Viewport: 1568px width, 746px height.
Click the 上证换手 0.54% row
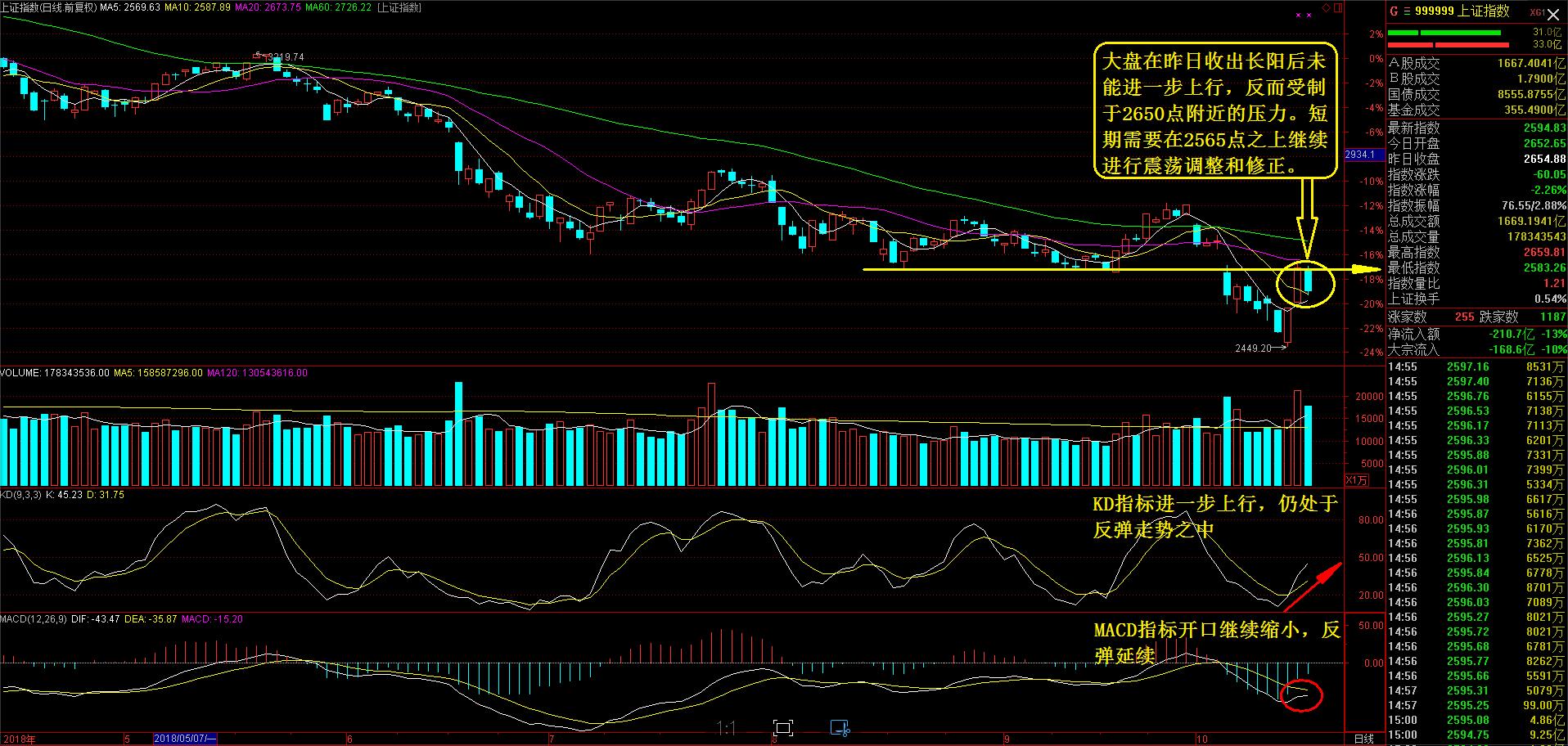point(1476,299)
